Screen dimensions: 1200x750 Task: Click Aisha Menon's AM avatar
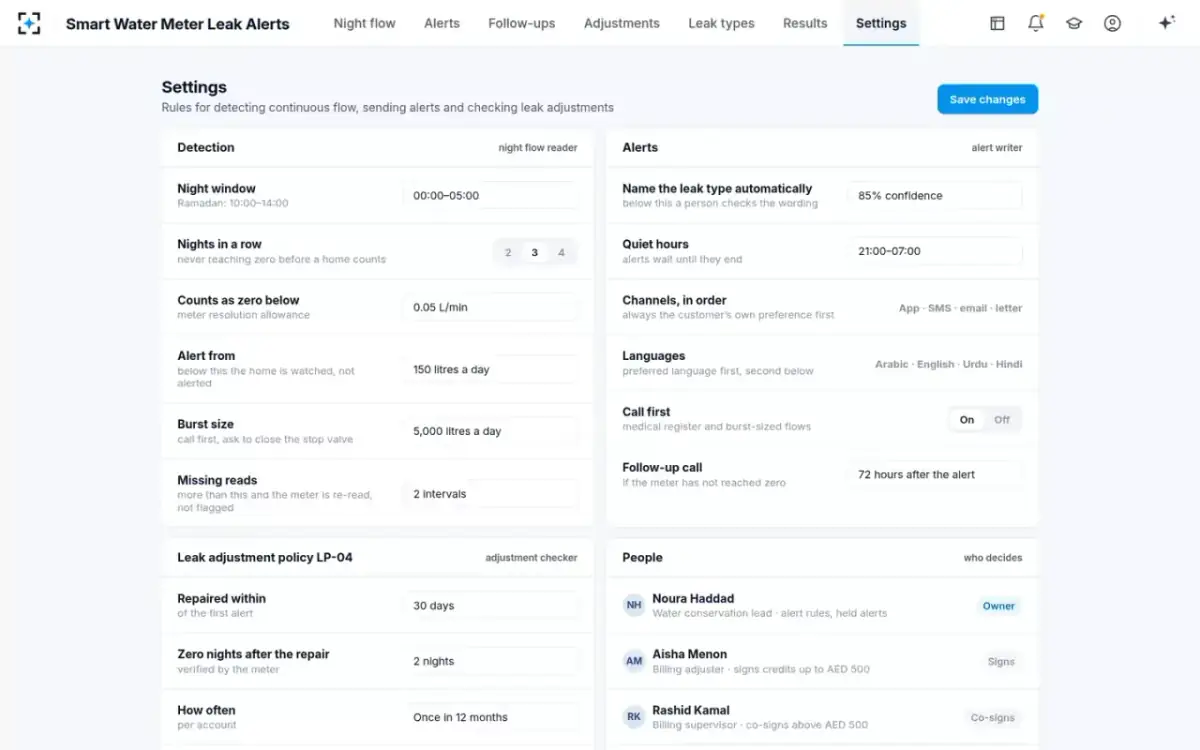[x=634, y=662]
